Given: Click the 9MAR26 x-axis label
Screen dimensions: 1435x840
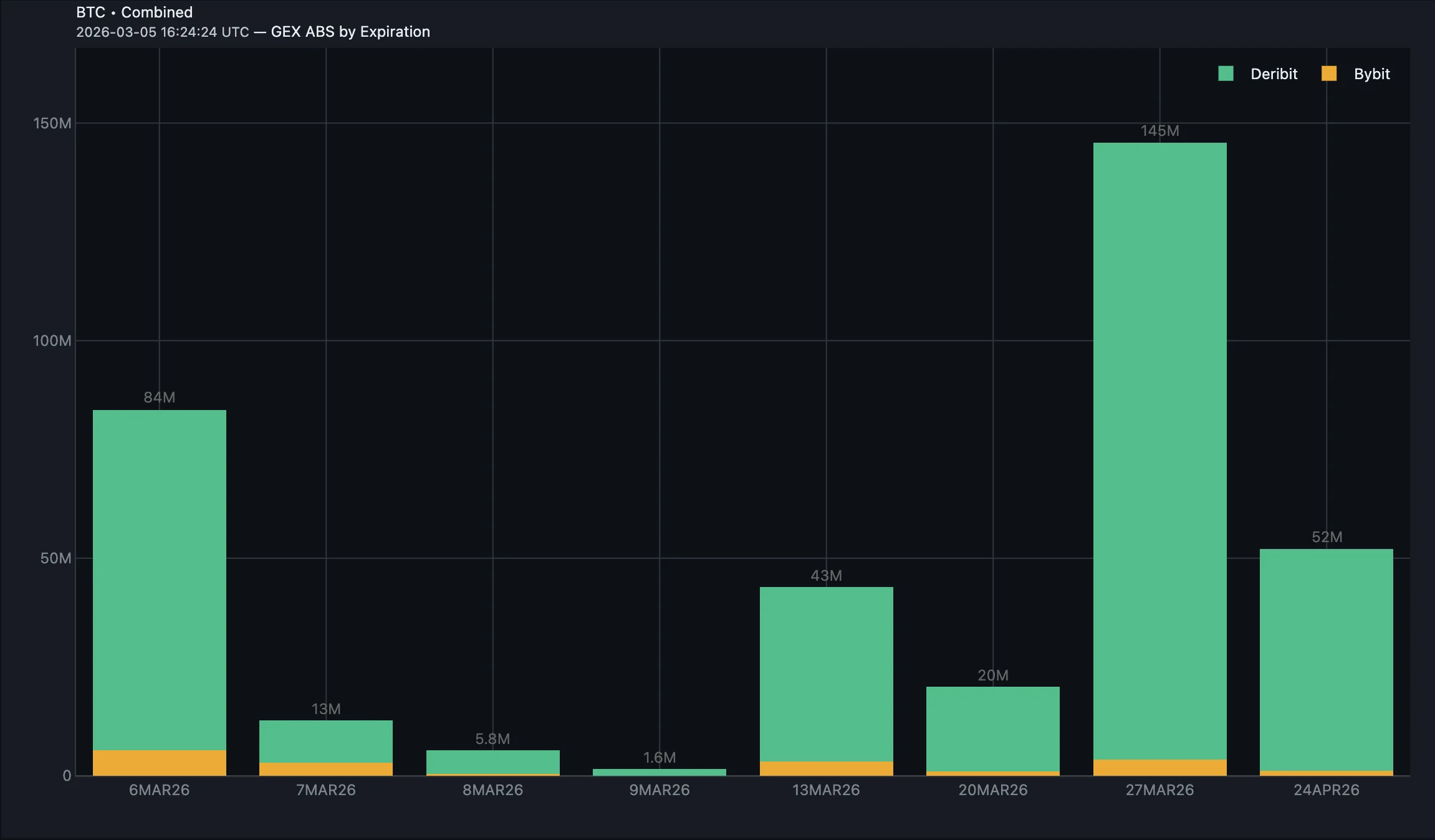Looking at the screenshot, I should [x=659, y=790].
